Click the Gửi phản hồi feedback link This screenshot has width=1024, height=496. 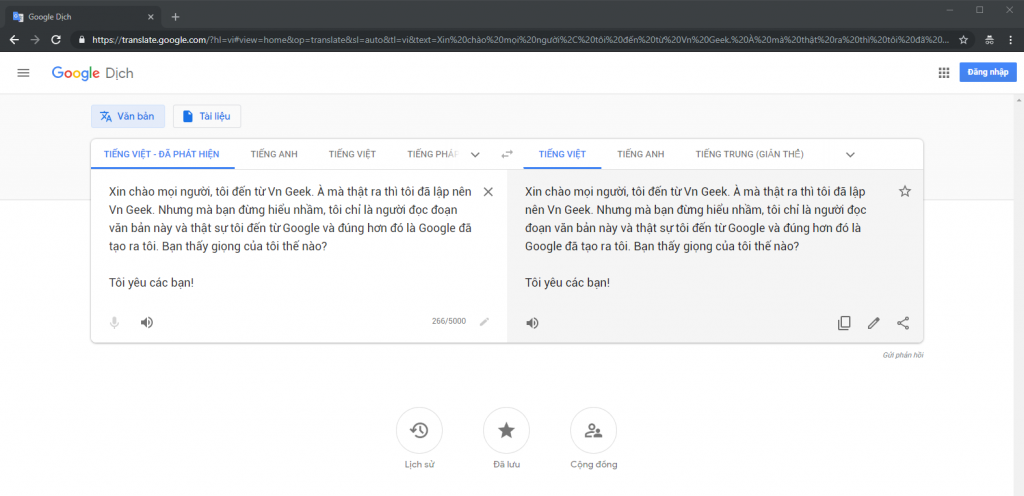(x=904, y=356)
